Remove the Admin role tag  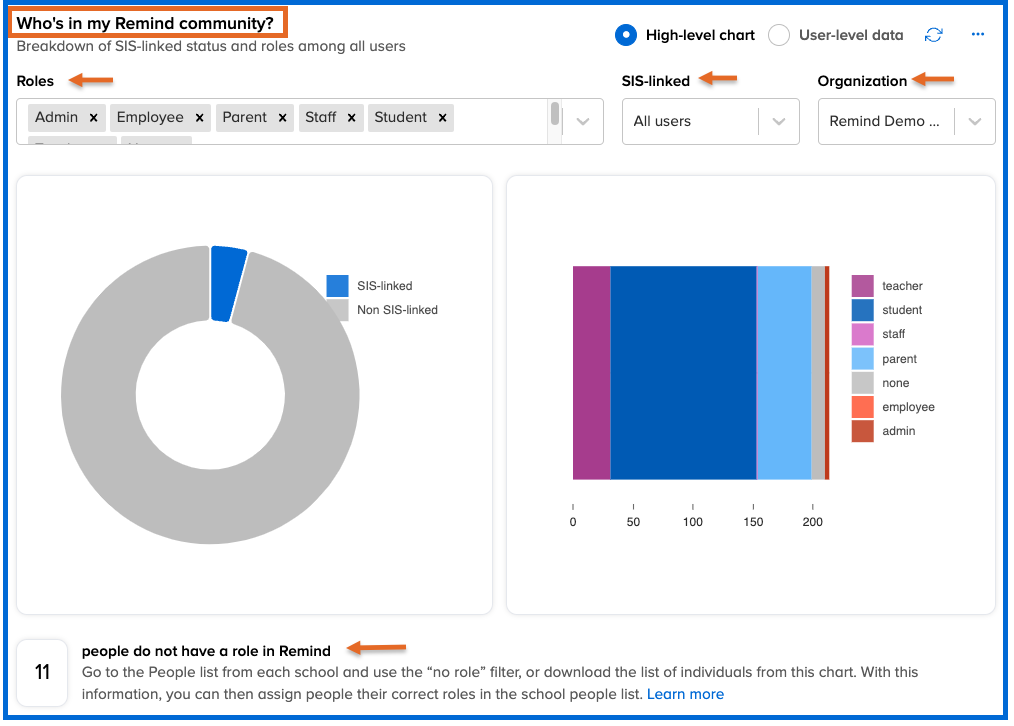(x=94, y=118)
